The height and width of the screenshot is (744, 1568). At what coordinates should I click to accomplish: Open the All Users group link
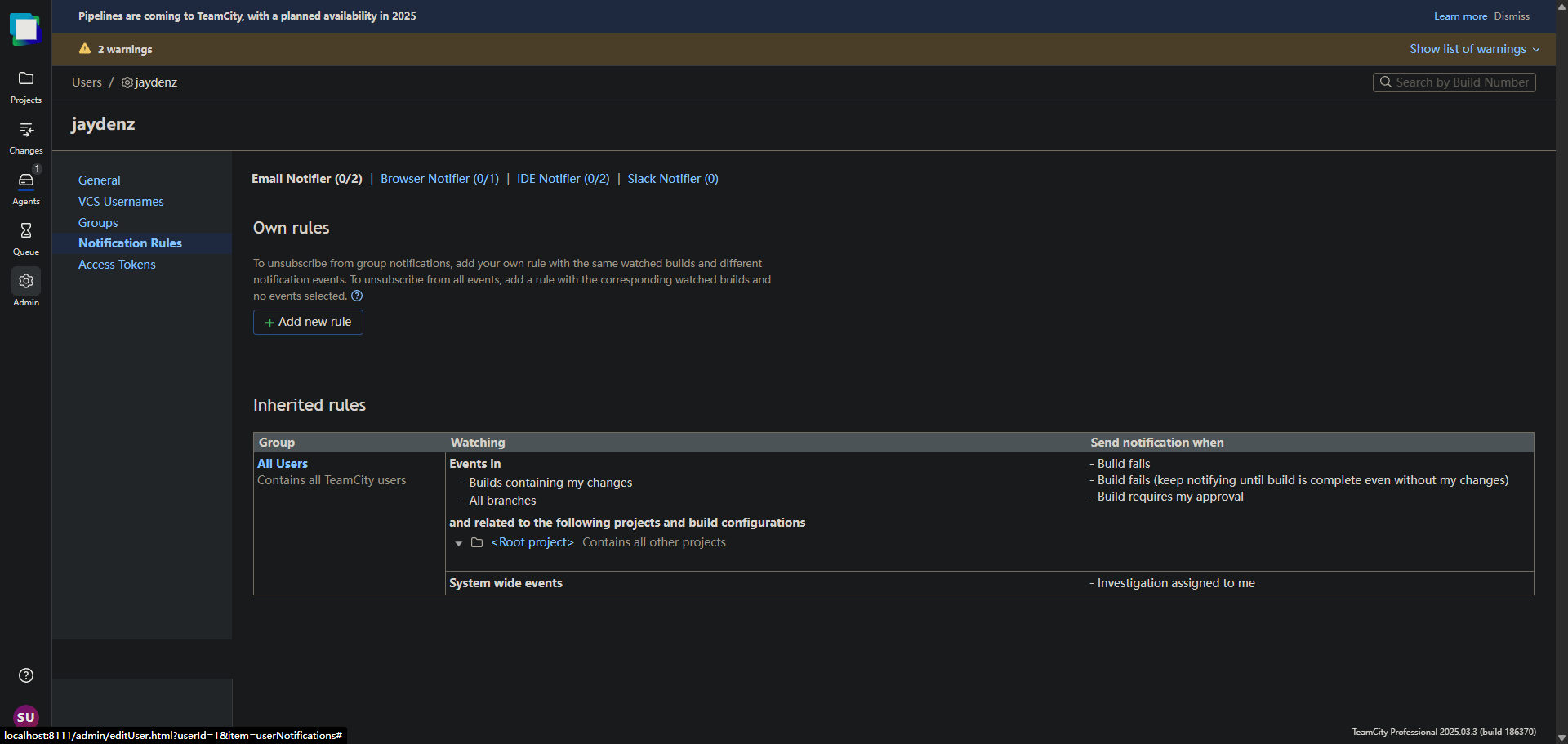(x=283, y=464)
